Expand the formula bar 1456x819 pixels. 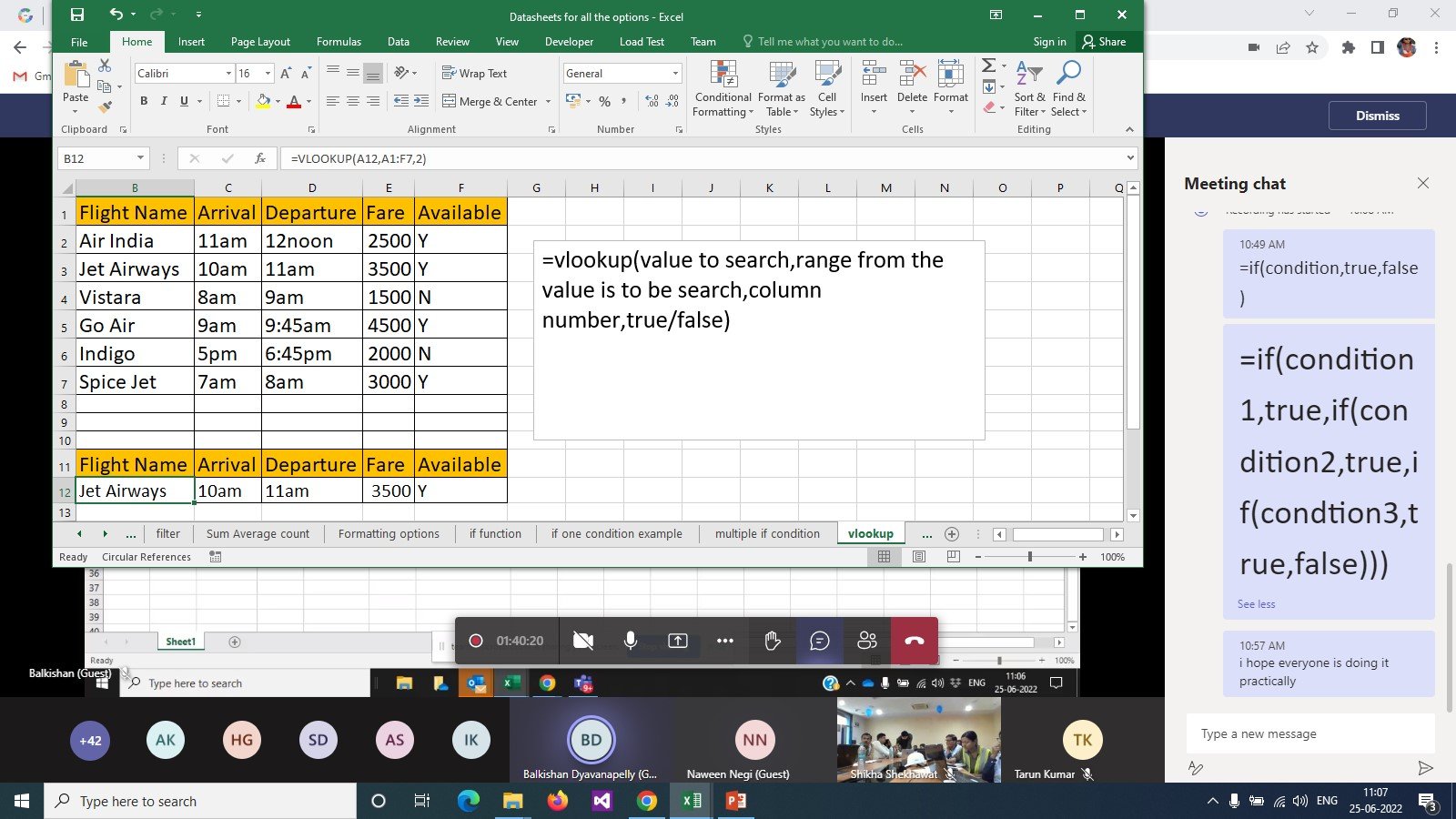1130,158
